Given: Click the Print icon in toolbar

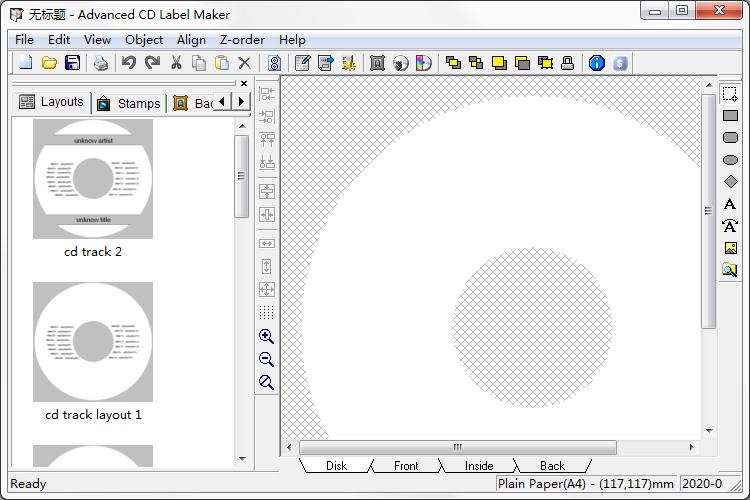Looking at the screenshot, I should [101, 63].
